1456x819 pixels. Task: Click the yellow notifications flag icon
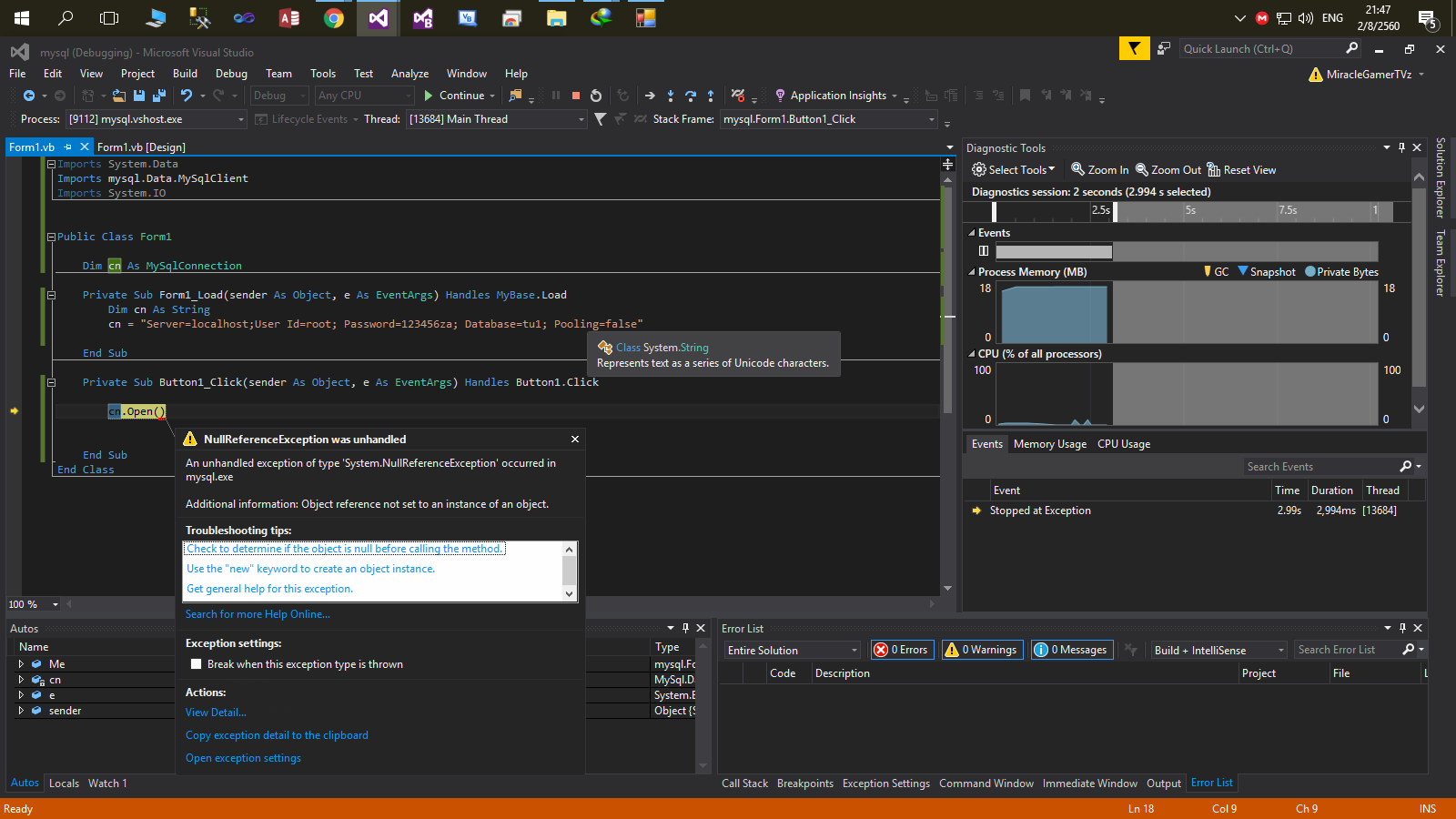coord(1134,49)
